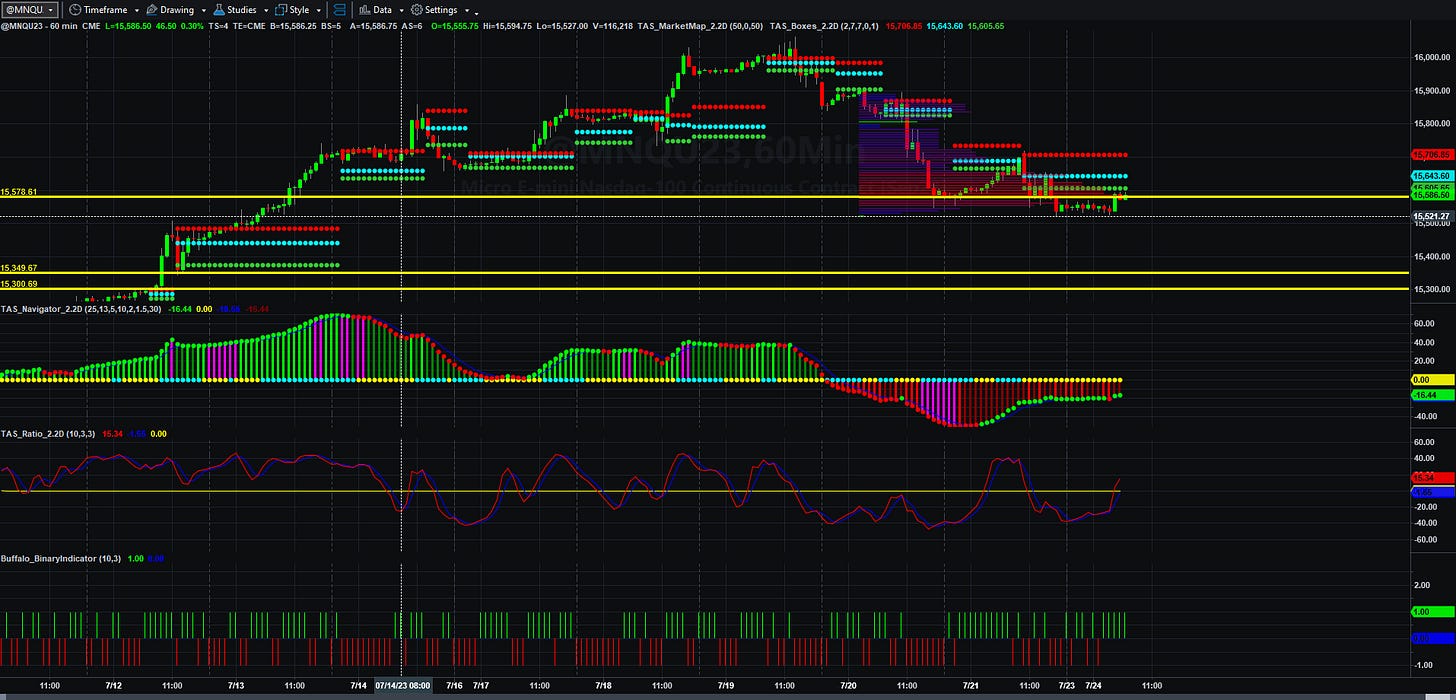This screenshot has height=700, width=1456.
Task: Click the 15,706.85 red price tag
Action: (x=1433, y=155)
